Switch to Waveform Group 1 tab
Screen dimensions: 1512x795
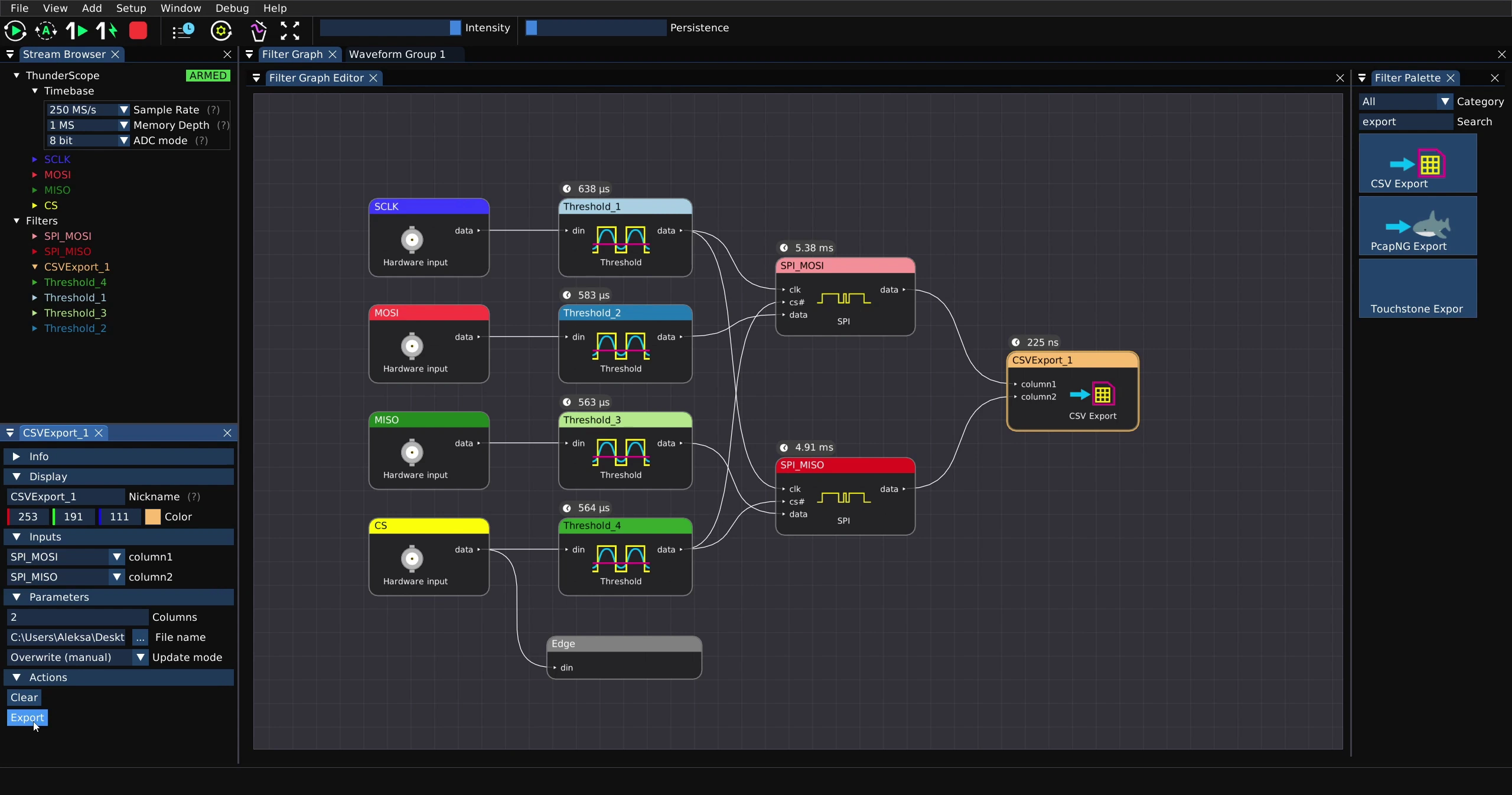397,54
